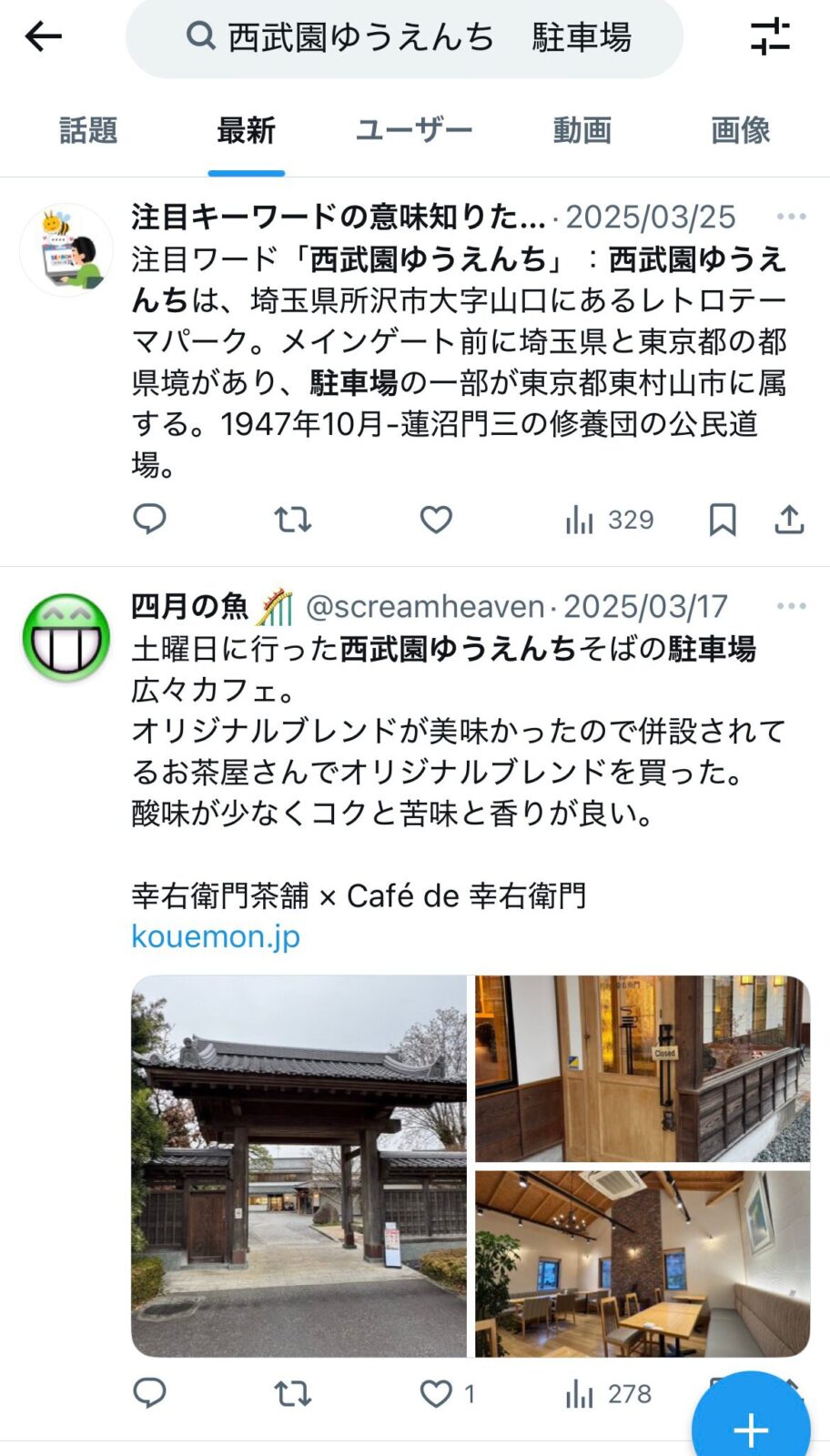830x1456 pixels.
Task: Like the 注目ワード post
Action: pyautogui.click(x=436, y=520)
